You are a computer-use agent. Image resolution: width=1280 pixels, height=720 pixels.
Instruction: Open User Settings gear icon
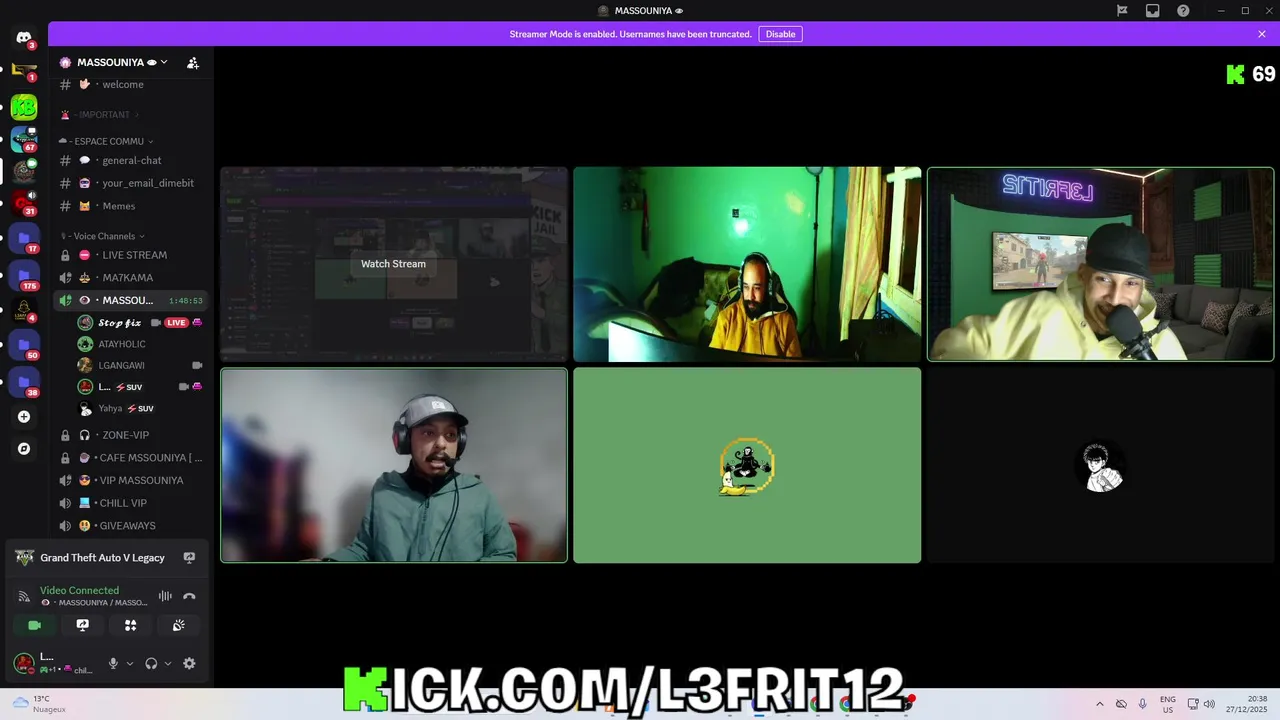coord(189,663)
